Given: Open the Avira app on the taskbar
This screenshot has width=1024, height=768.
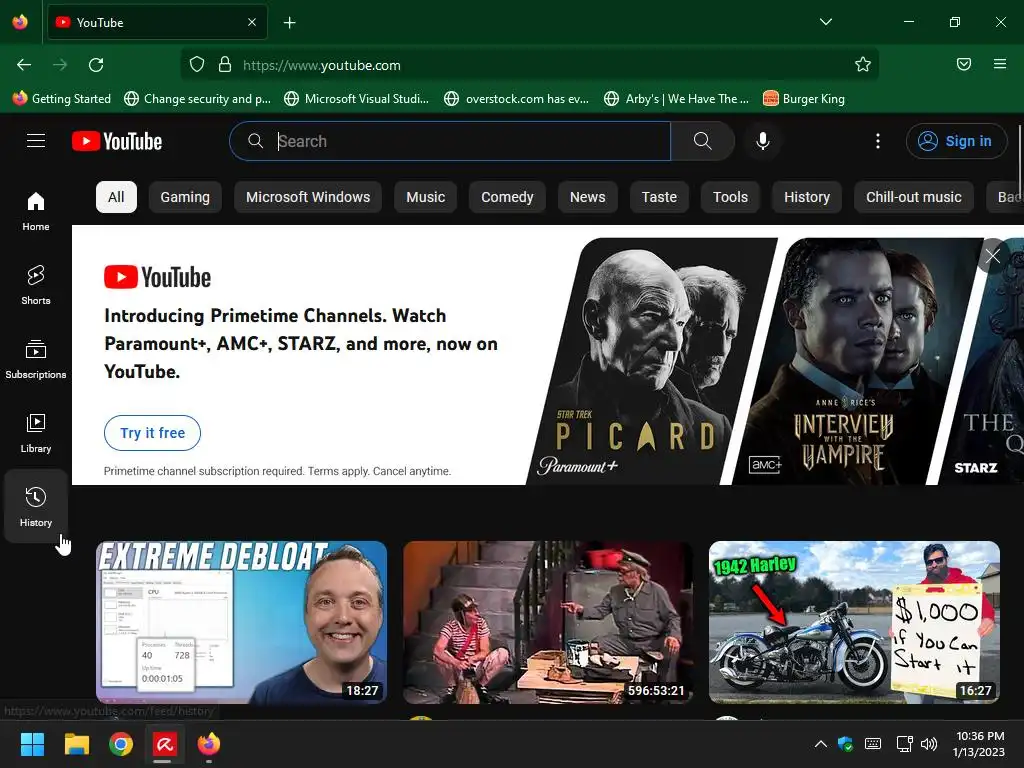Looking at the screenshot, I should [165, 744].
